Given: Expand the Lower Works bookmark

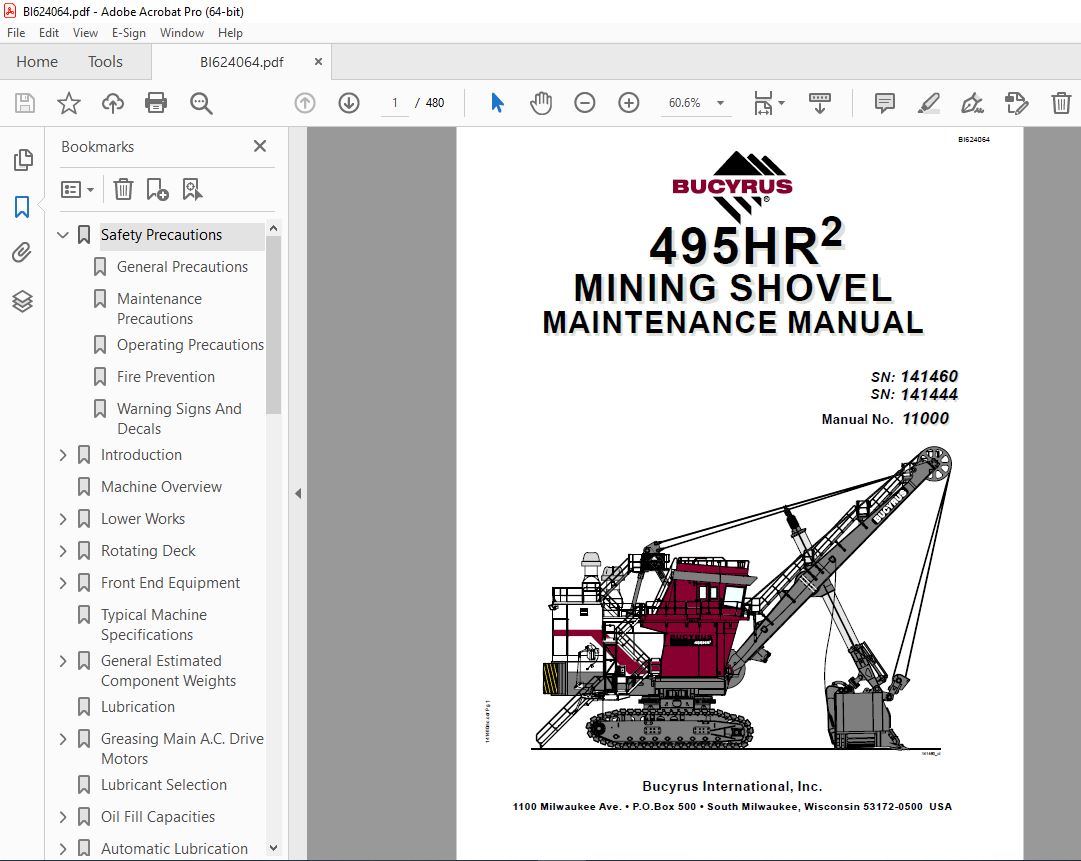Looking at the screenshot, I should [63, 519].
